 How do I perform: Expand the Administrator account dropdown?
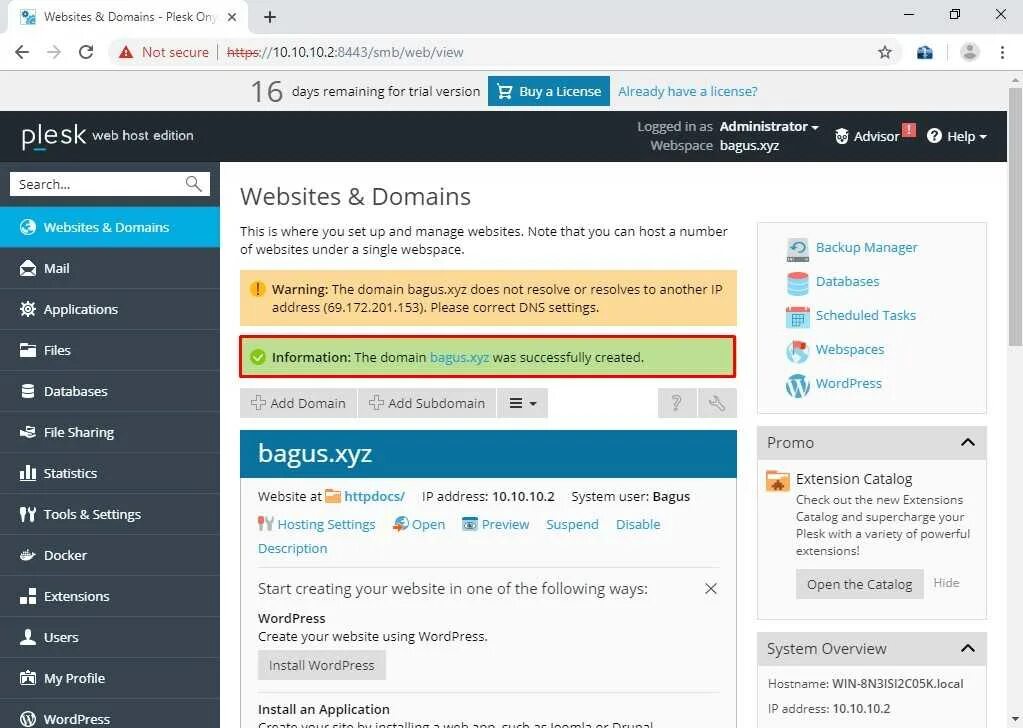769,127
